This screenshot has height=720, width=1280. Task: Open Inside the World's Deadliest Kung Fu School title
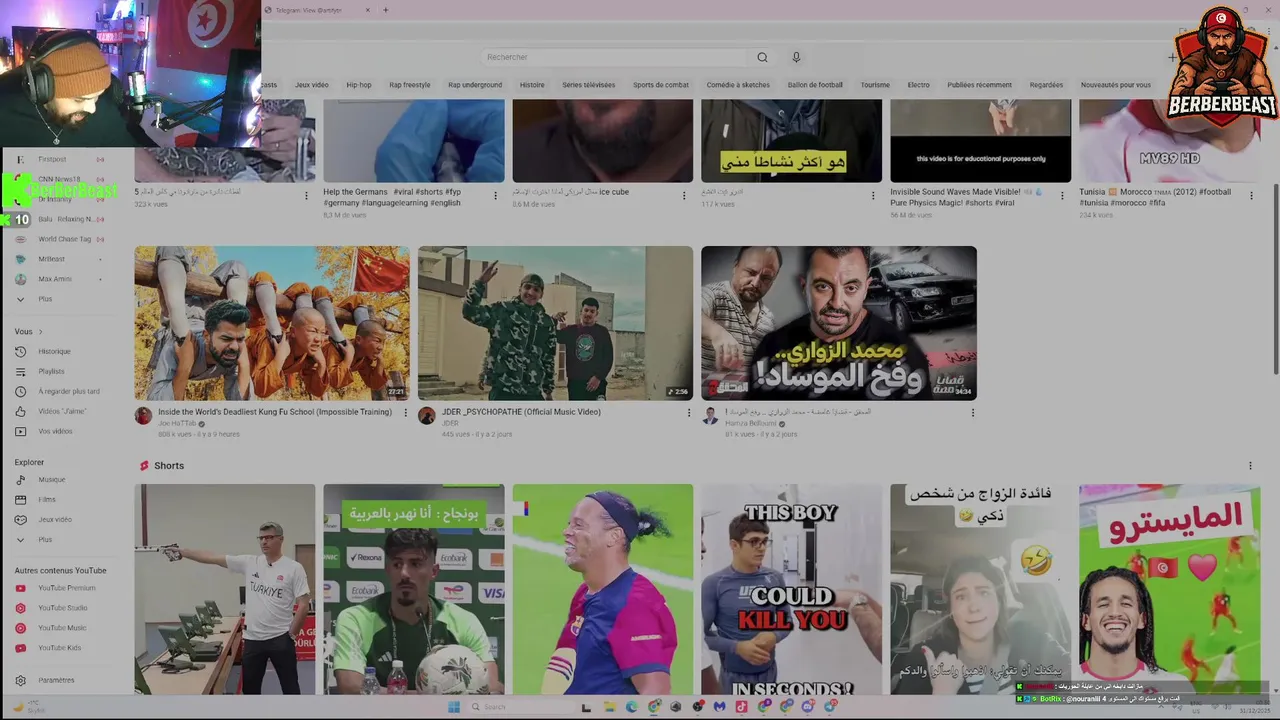pyautogui.click(x=275, y=412)
